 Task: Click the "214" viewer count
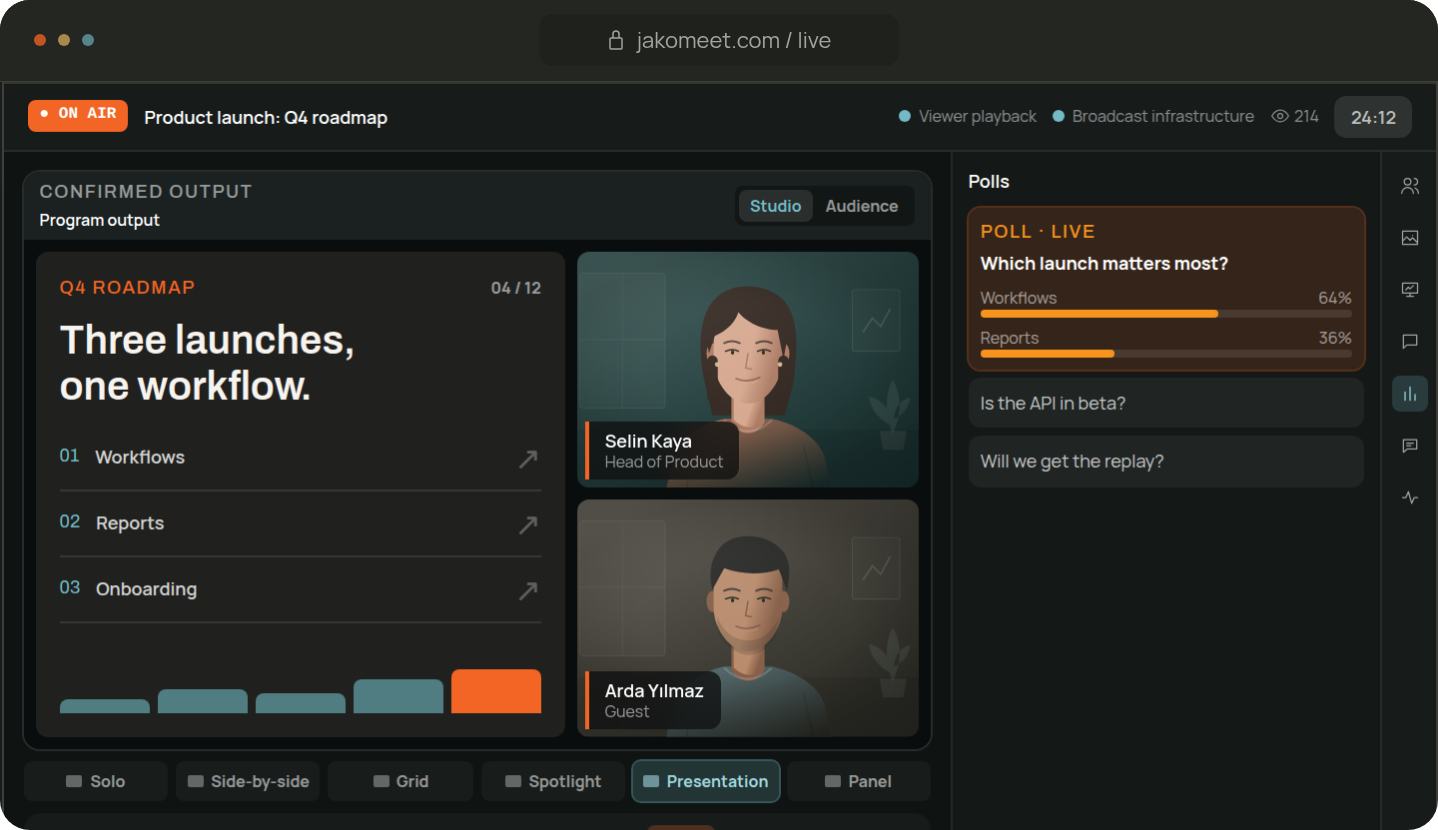1306,117
